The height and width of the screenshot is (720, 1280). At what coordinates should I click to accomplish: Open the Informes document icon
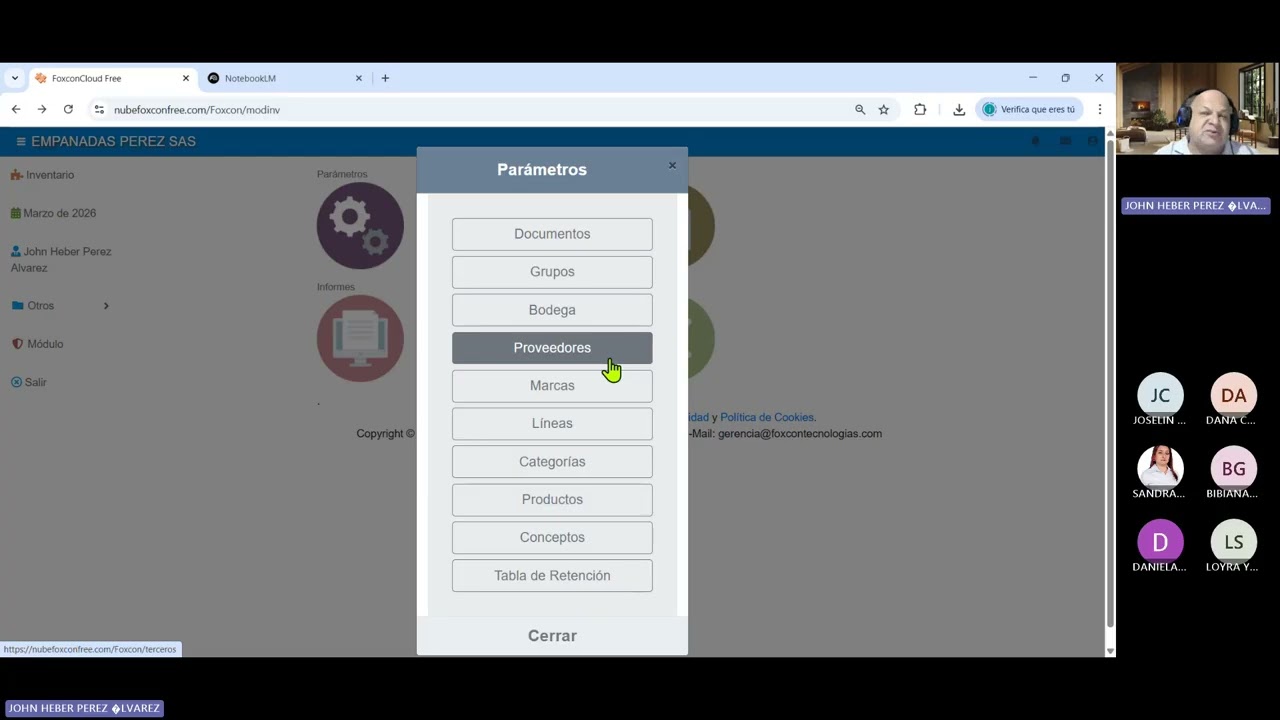[x=360, y=338]
